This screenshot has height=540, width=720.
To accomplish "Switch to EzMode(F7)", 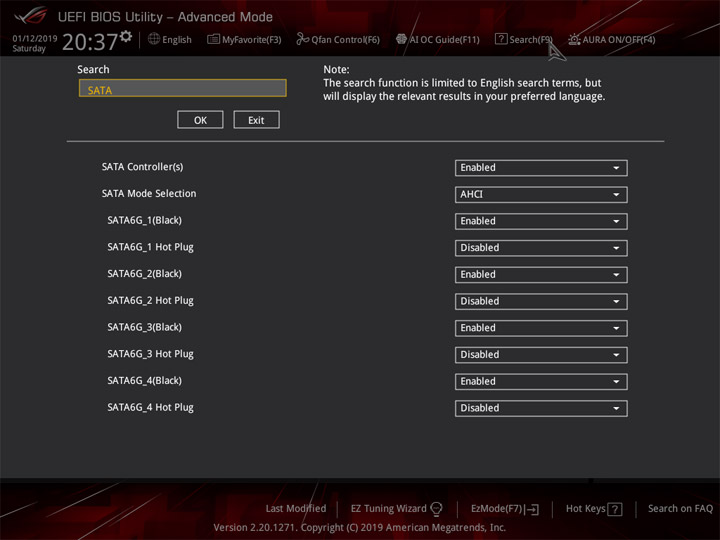I will pyautogui.click(x=496, y=508).
